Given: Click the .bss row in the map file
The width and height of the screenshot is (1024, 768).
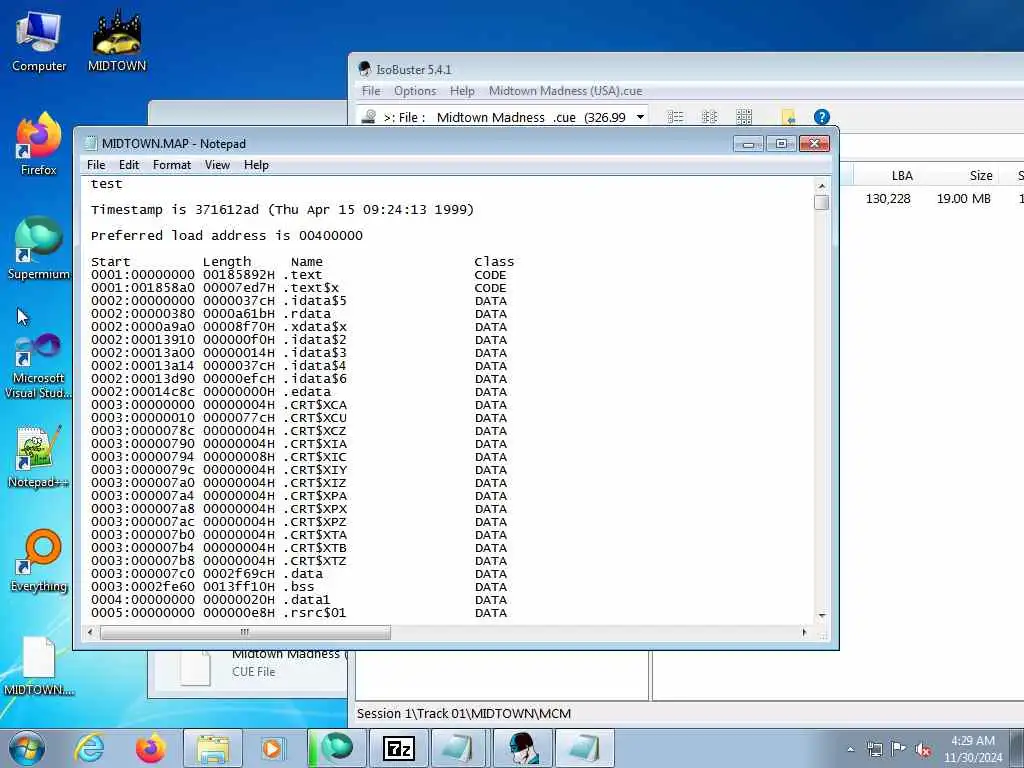Looking at the screenshot, I should (x=298, y=587).
